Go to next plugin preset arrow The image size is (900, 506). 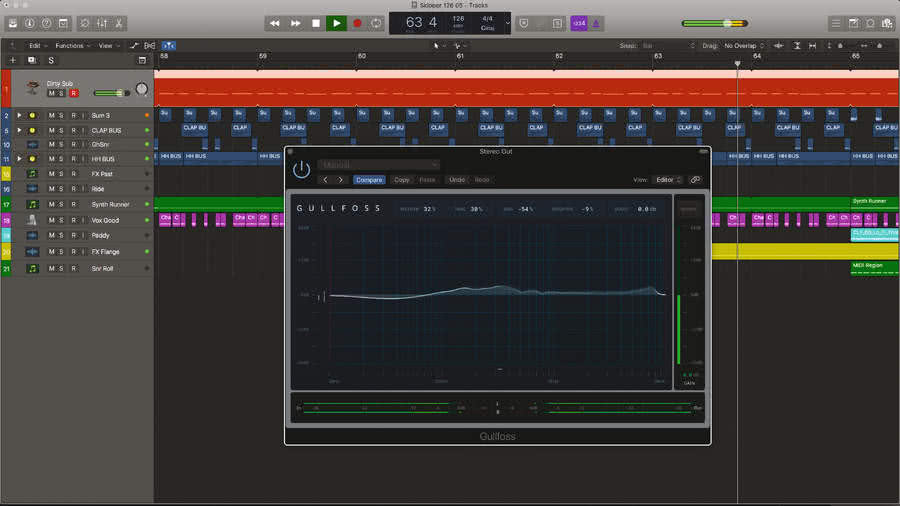[340, 180]
